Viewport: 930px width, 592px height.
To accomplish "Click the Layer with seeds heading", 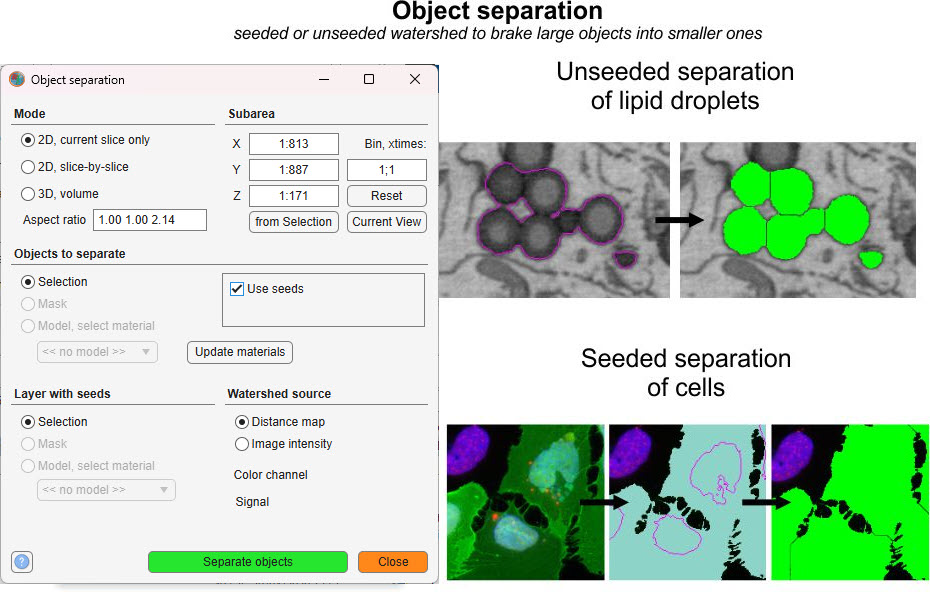I will click(x=62, y=394).
